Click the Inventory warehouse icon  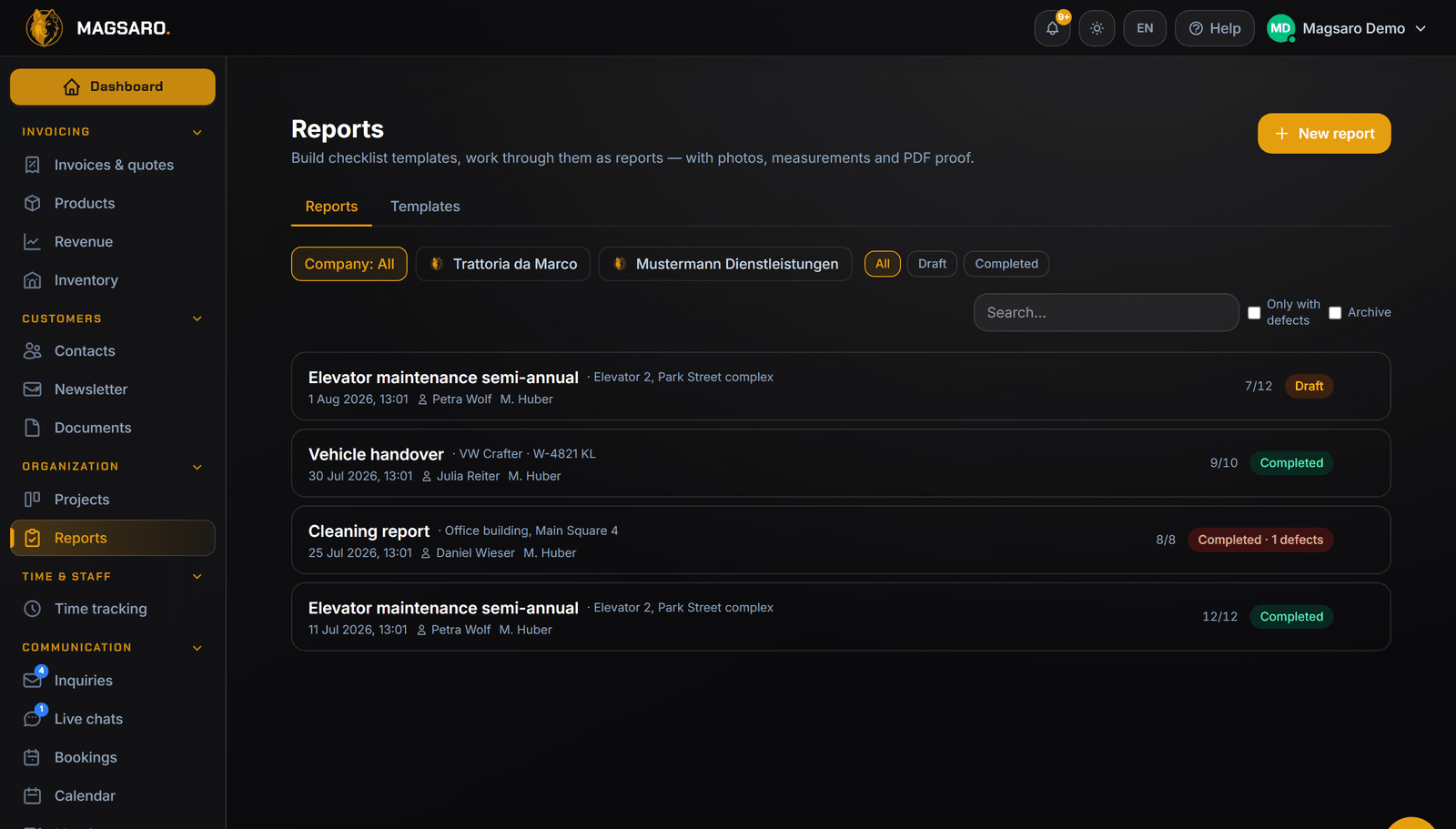[x=33, y=280]
